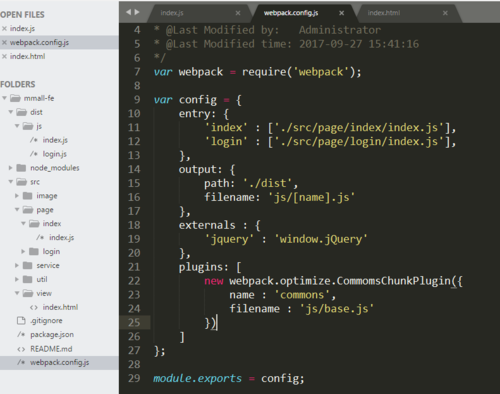Open index.html under the view folder
The image size is (500, 394).
[x=60, y=307]
